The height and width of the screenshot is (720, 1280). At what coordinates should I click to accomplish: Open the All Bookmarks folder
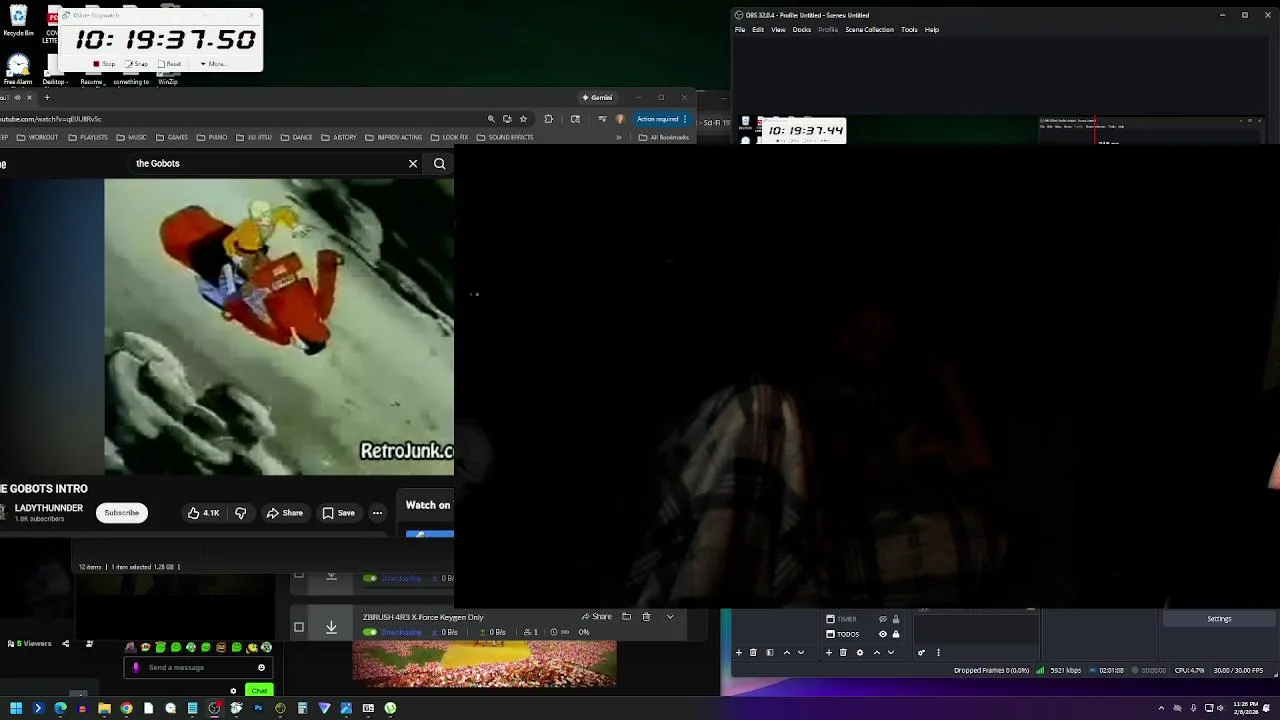[x=665, y=137]
